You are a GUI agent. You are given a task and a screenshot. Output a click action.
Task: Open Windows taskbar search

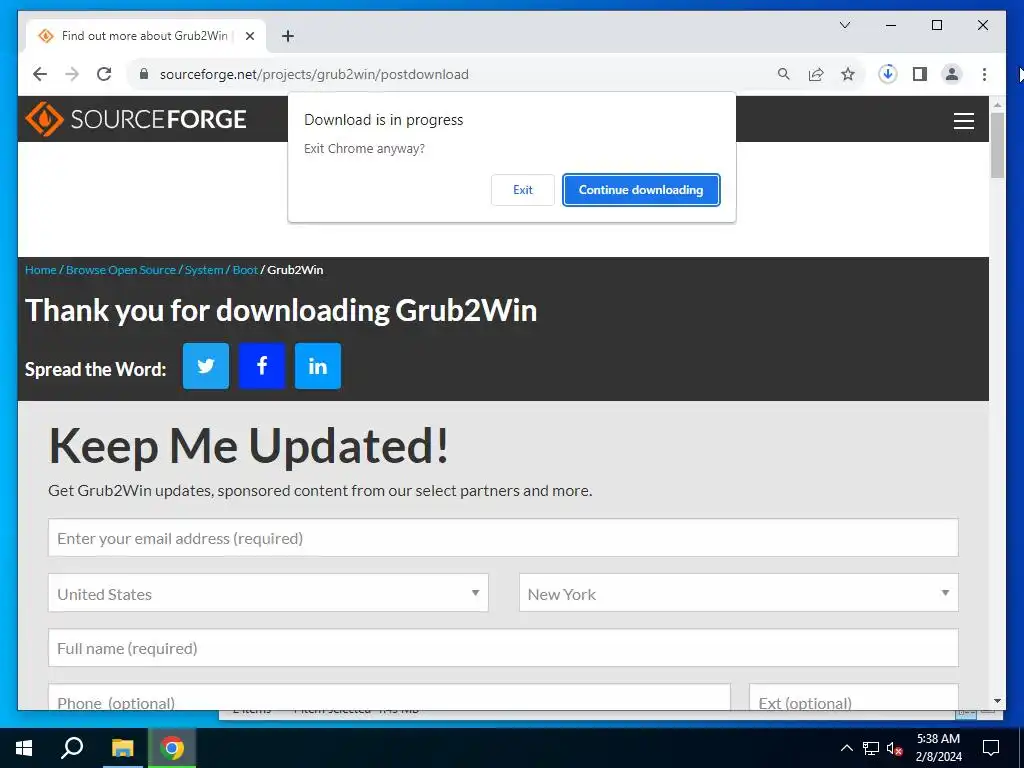coord(72,748)
